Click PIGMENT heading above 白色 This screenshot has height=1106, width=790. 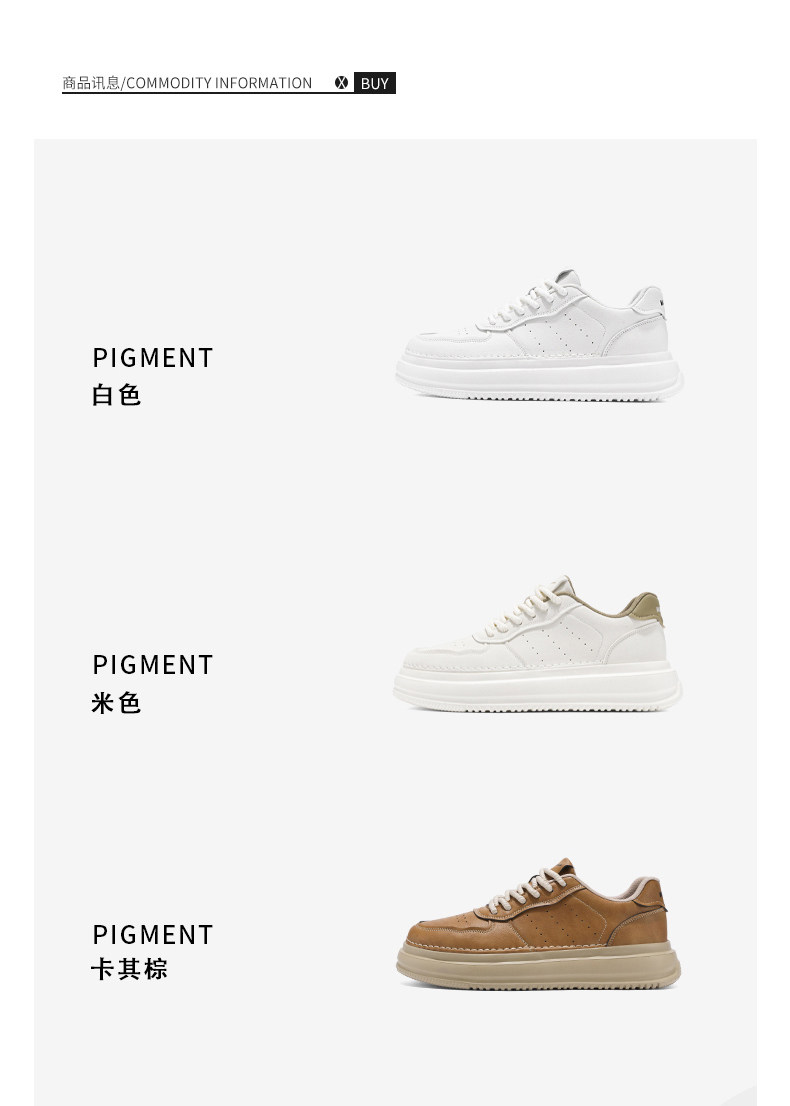[x=152, y=358]
